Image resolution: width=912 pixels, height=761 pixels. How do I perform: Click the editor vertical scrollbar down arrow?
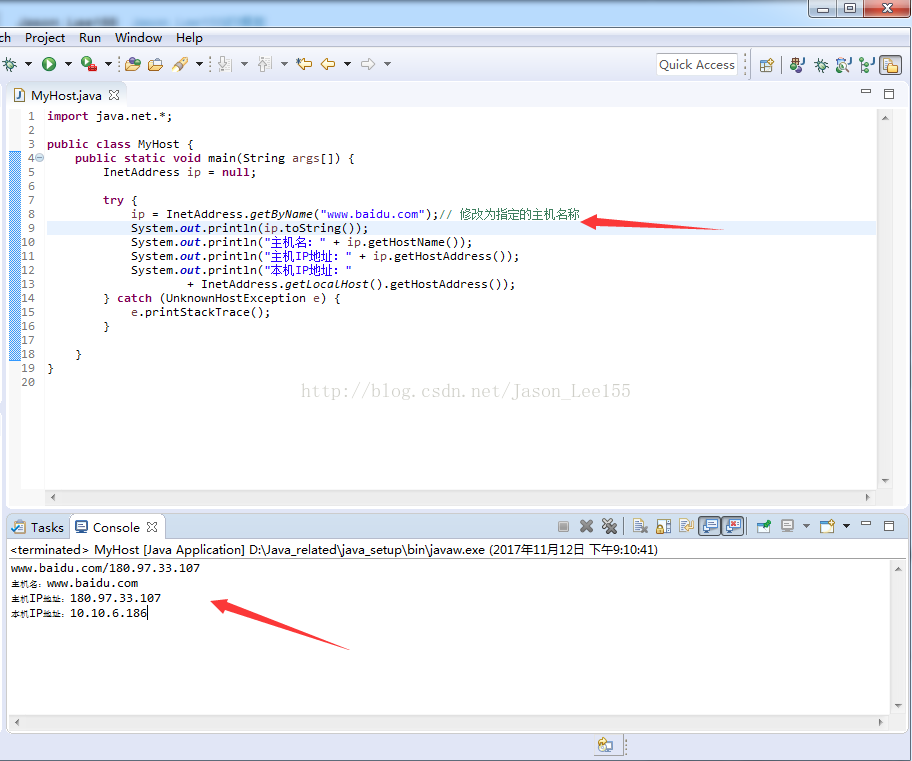885,481
